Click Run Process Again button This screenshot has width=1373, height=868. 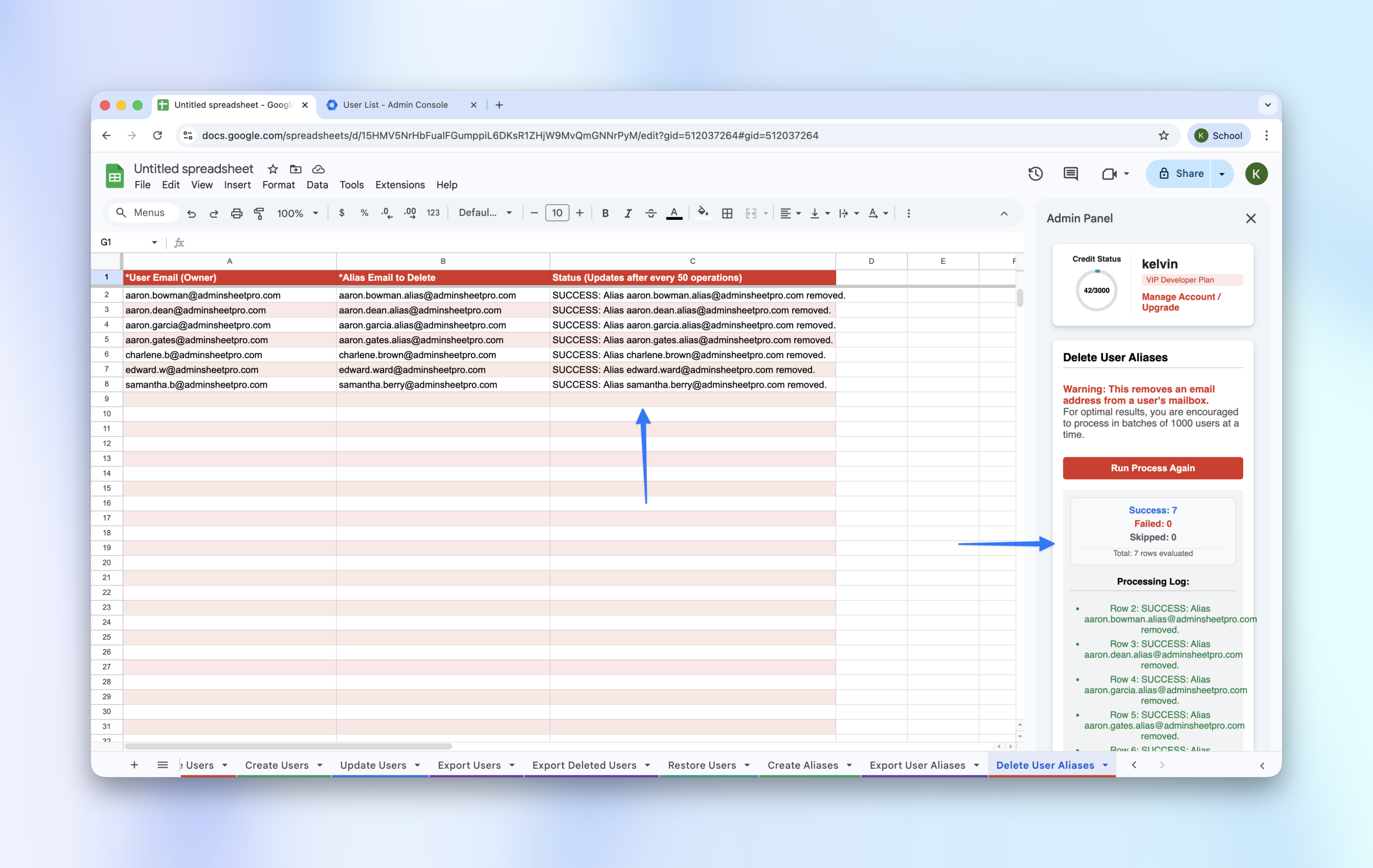tap(1152, 468)
